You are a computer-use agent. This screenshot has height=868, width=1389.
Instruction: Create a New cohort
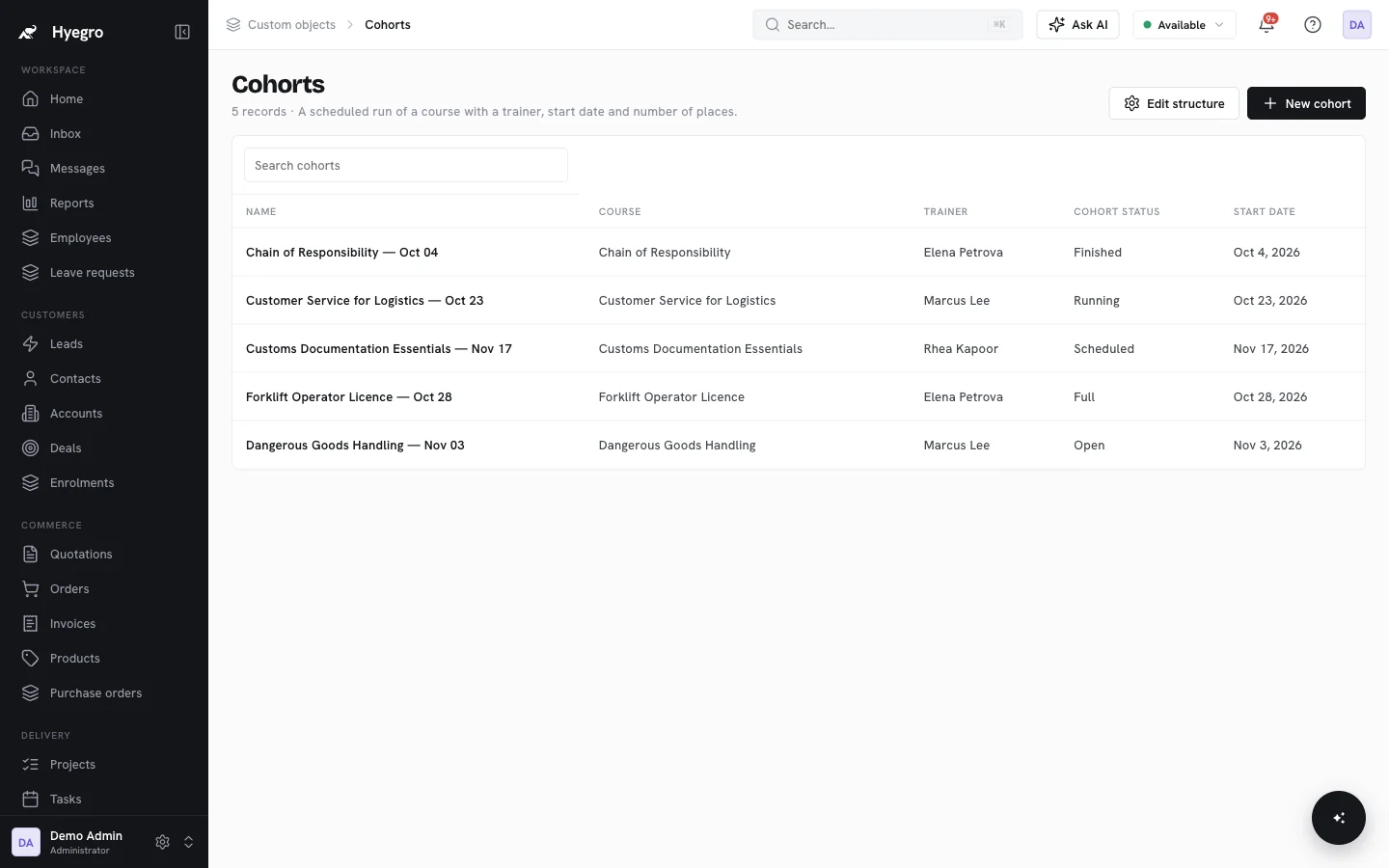coord(1306,103)
